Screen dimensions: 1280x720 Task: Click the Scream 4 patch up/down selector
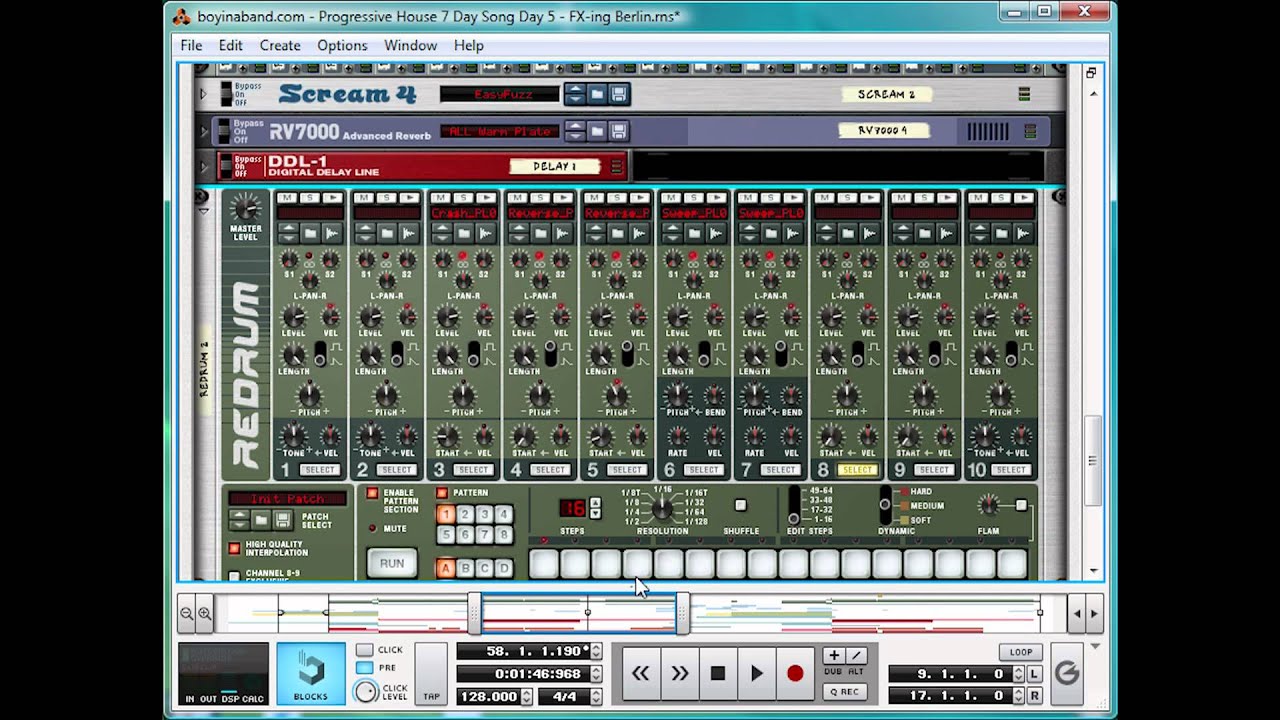575,94
